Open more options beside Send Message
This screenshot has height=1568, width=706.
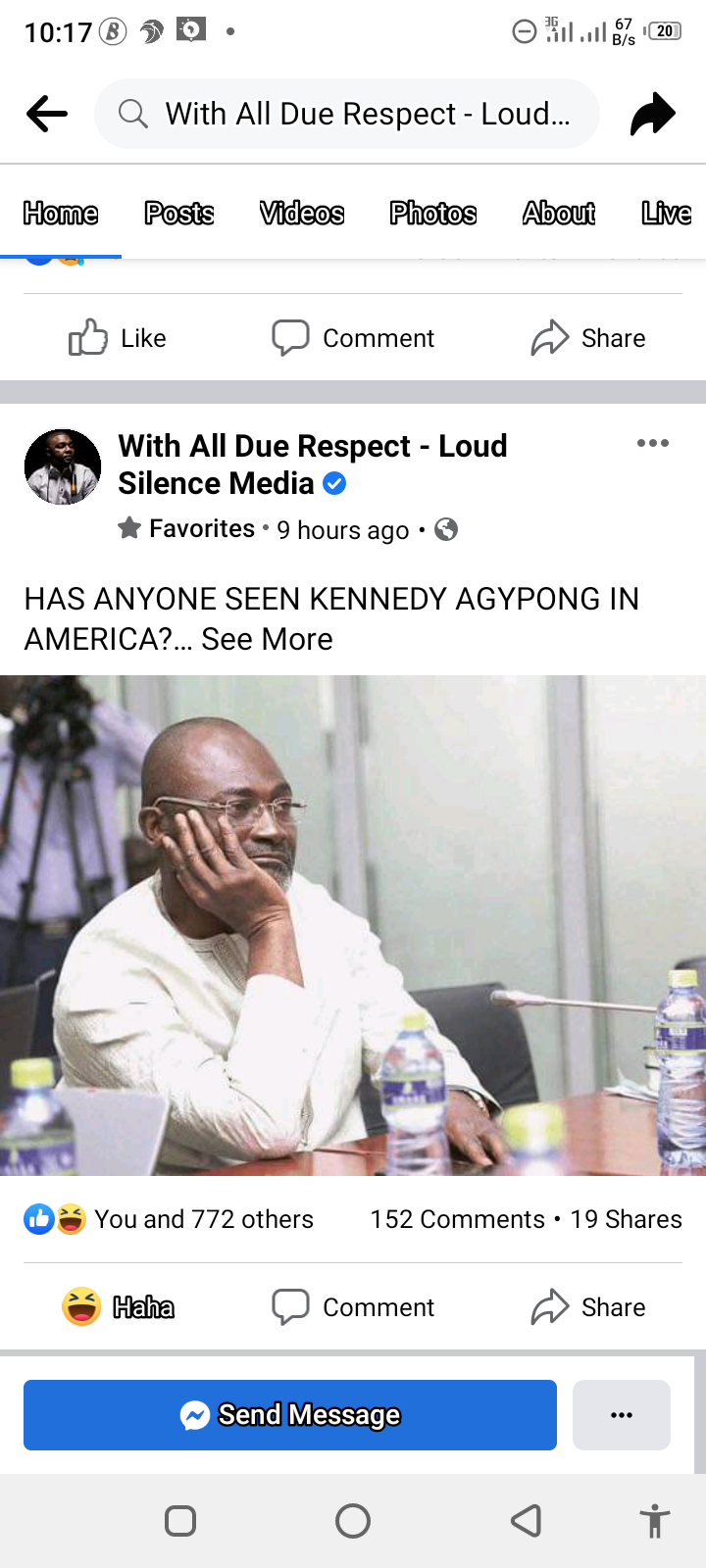(x=622, y=1415)
